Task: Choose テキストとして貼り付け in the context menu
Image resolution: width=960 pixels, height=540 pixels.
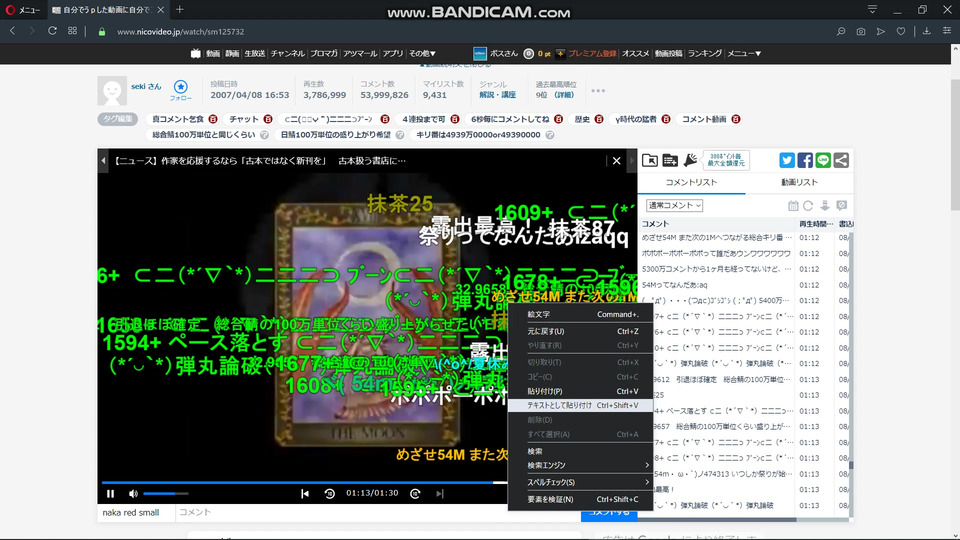Action: [581, 405]
